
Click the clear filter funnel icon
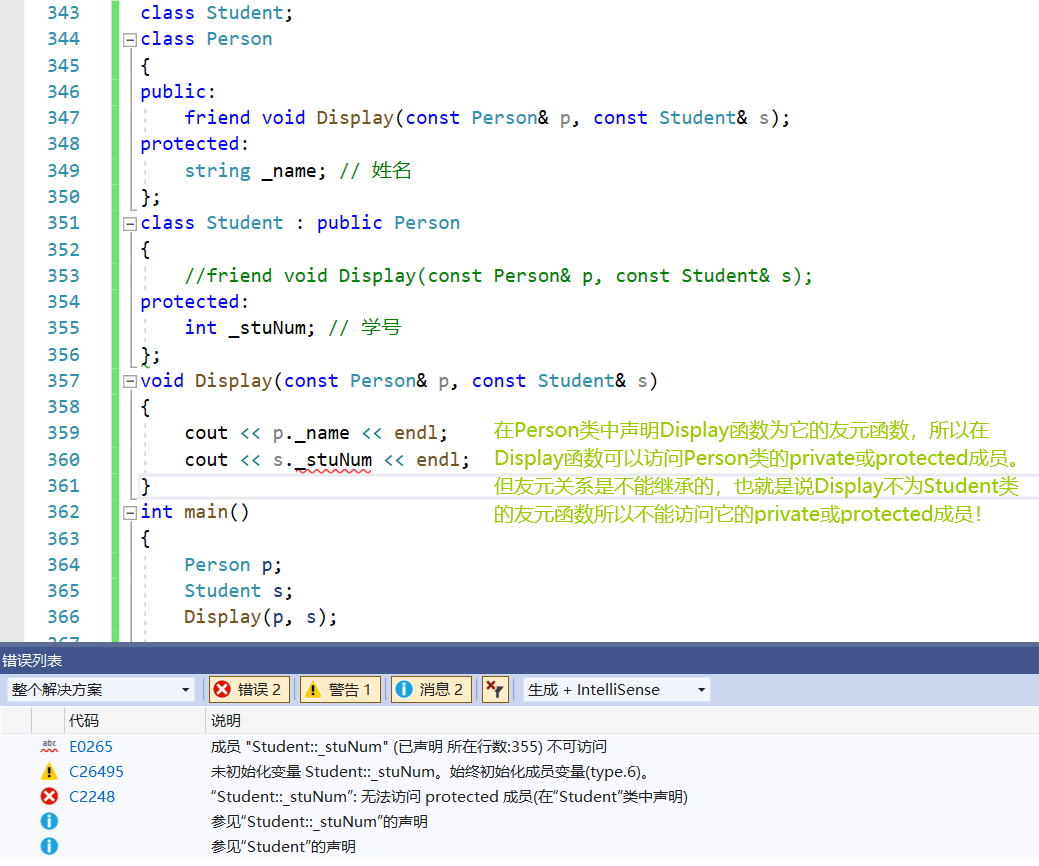[x=495, y=690]
